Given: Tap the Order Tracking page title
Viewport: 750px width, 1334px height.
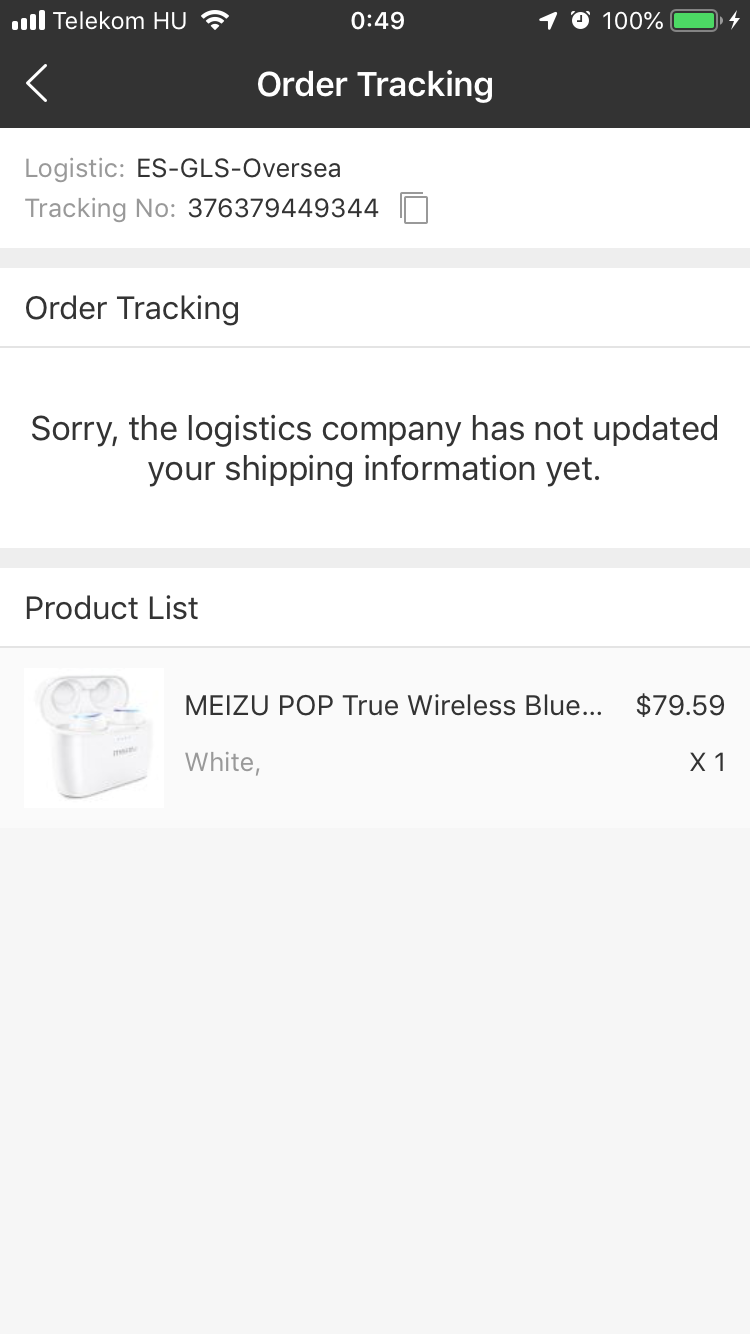Looking at the screenshot, I should click(375, 85).
